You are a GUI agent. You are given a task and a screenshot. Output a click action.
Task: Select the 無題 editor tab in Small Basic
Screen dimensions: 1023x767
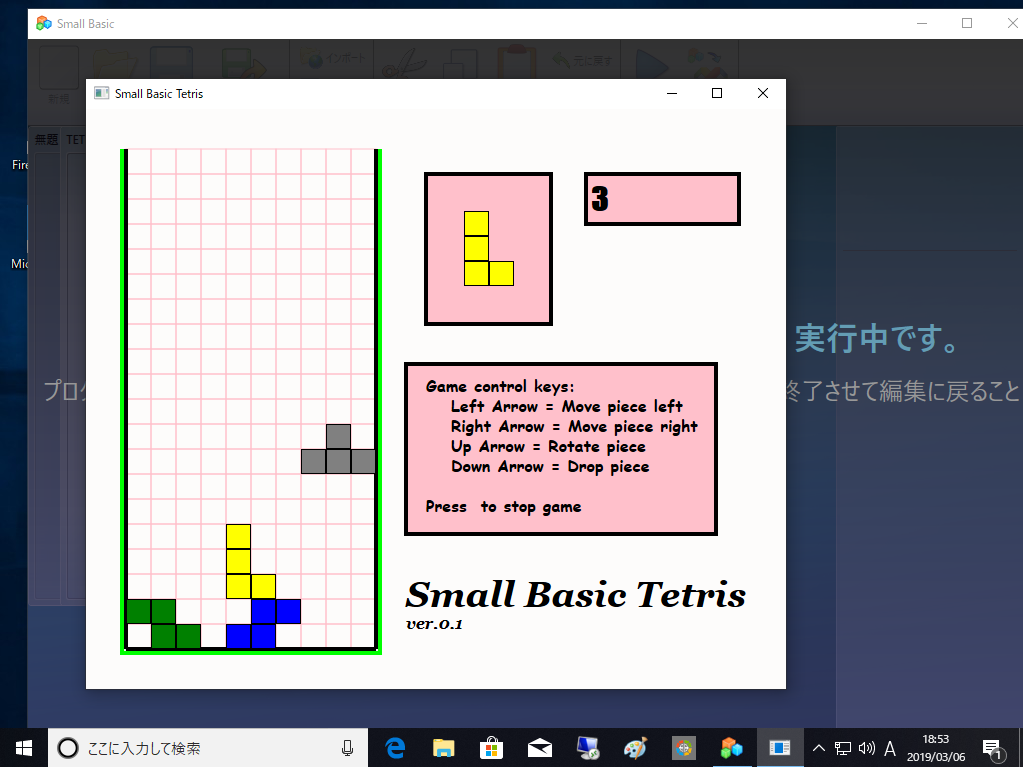coord(46,140)
